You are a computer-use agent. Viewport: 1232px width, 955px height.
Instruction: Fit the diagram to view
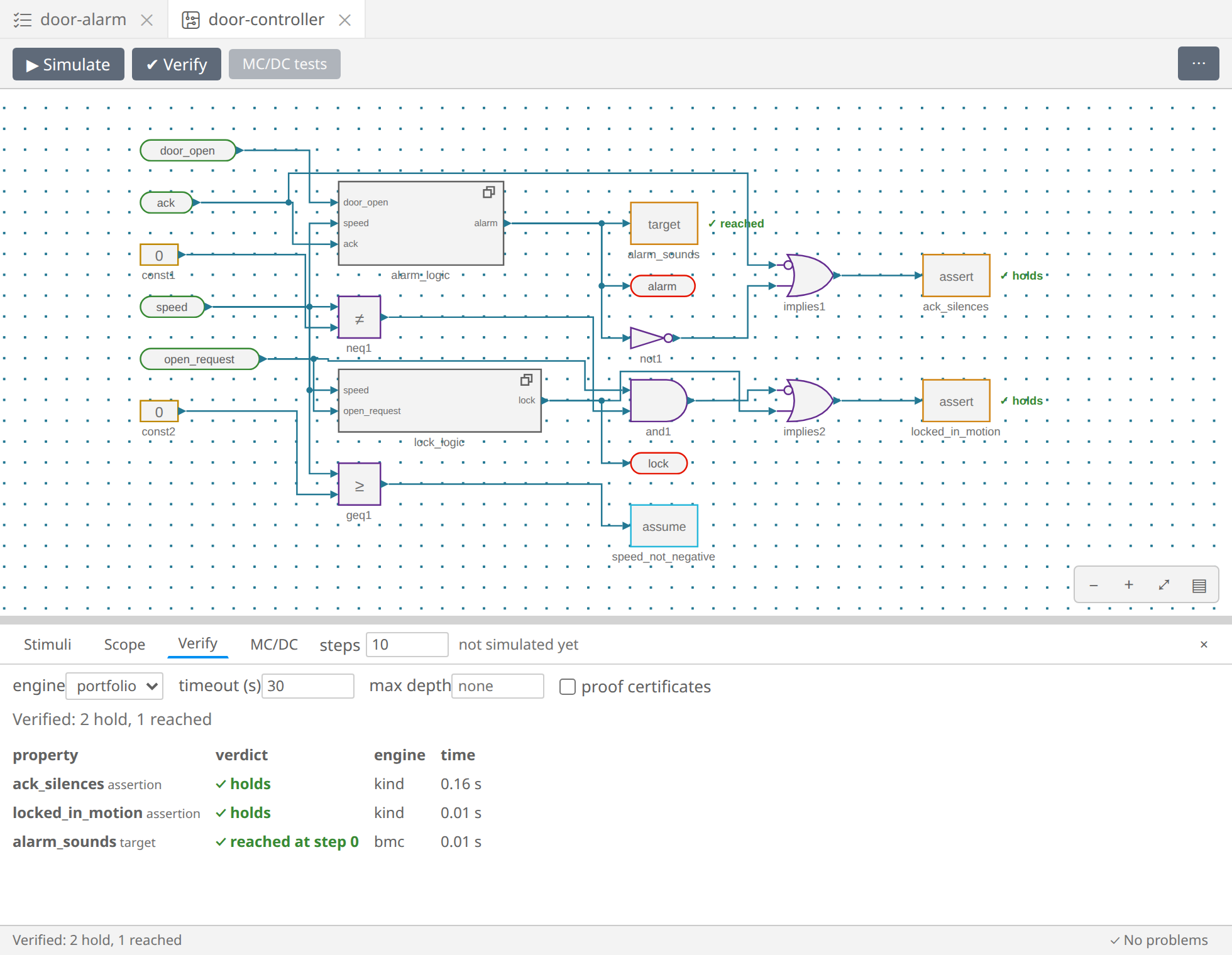tap(1164, 585)
